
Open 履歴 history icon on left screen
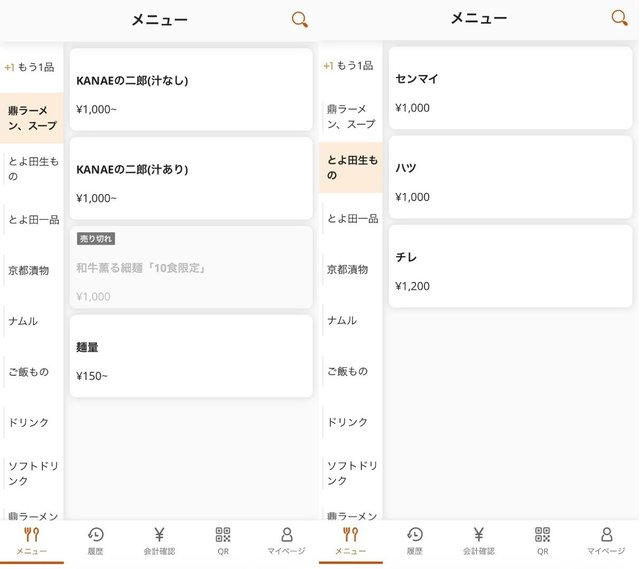tap(95, 541)
